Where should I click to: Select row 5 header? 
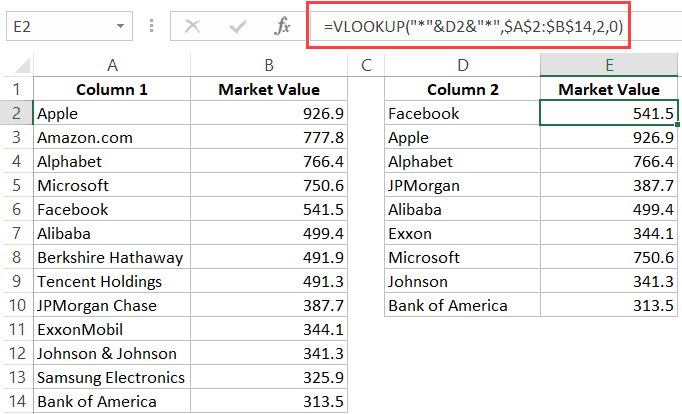click(x=17, y=185)
